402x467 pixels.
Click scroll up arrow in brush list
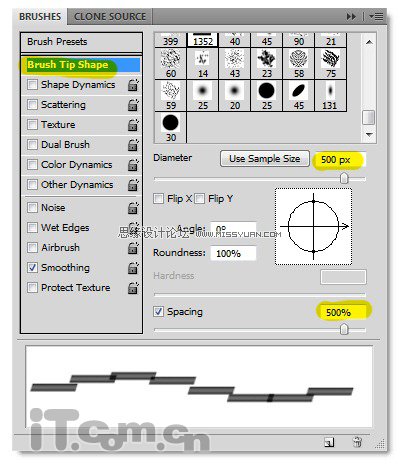369,42
